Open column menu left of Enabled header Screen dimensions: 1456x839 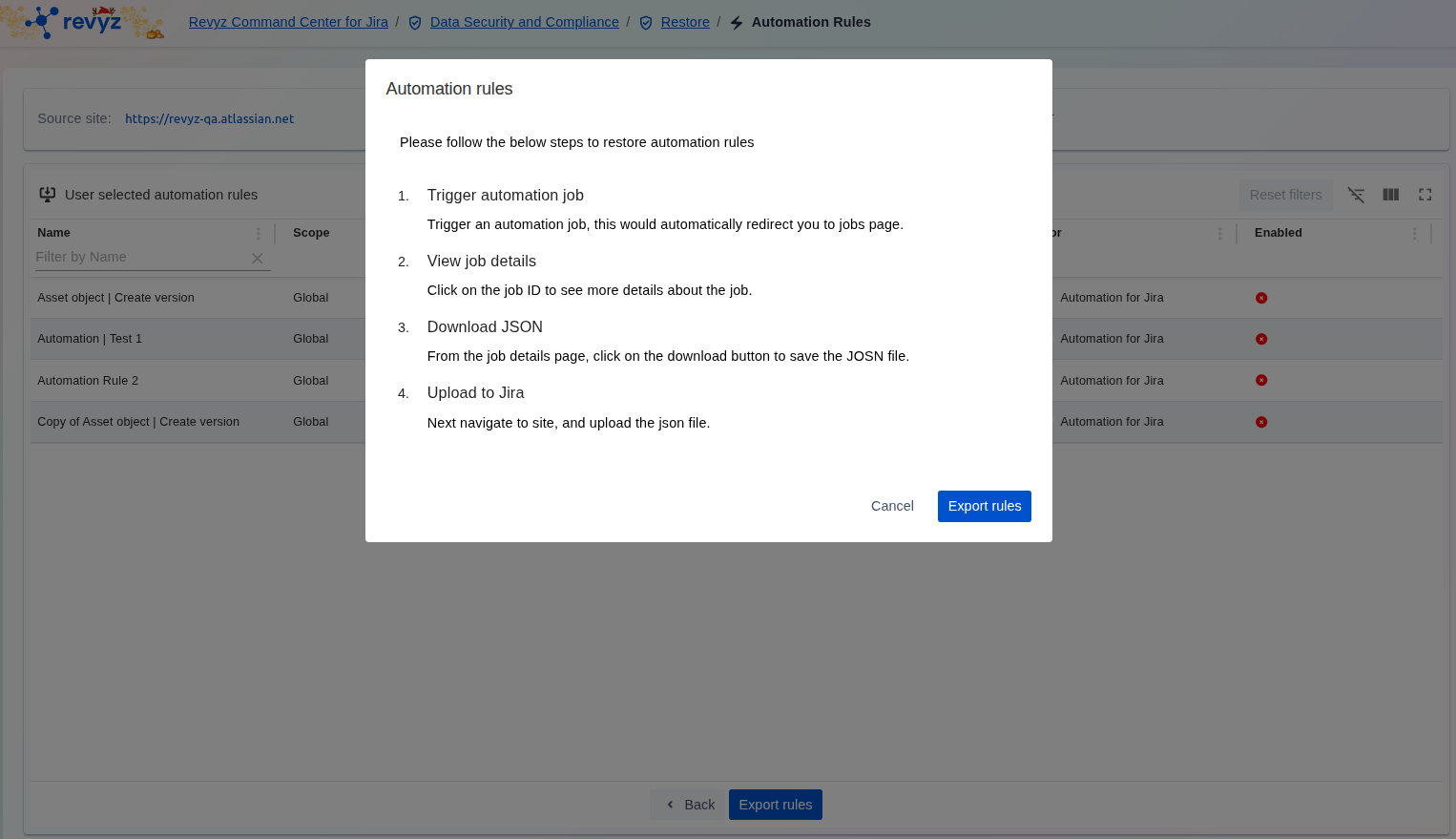coord(1219,234)
